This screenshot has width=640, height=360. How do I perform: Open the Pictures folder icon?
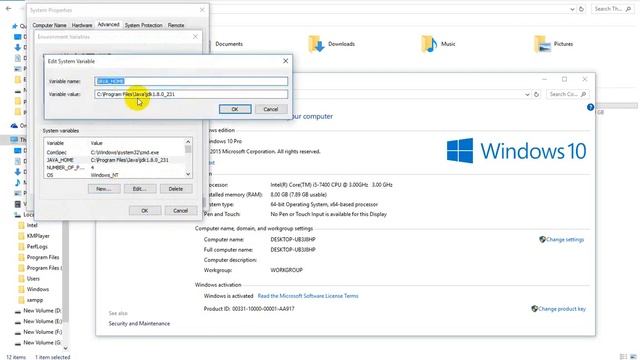coord(542,44)
